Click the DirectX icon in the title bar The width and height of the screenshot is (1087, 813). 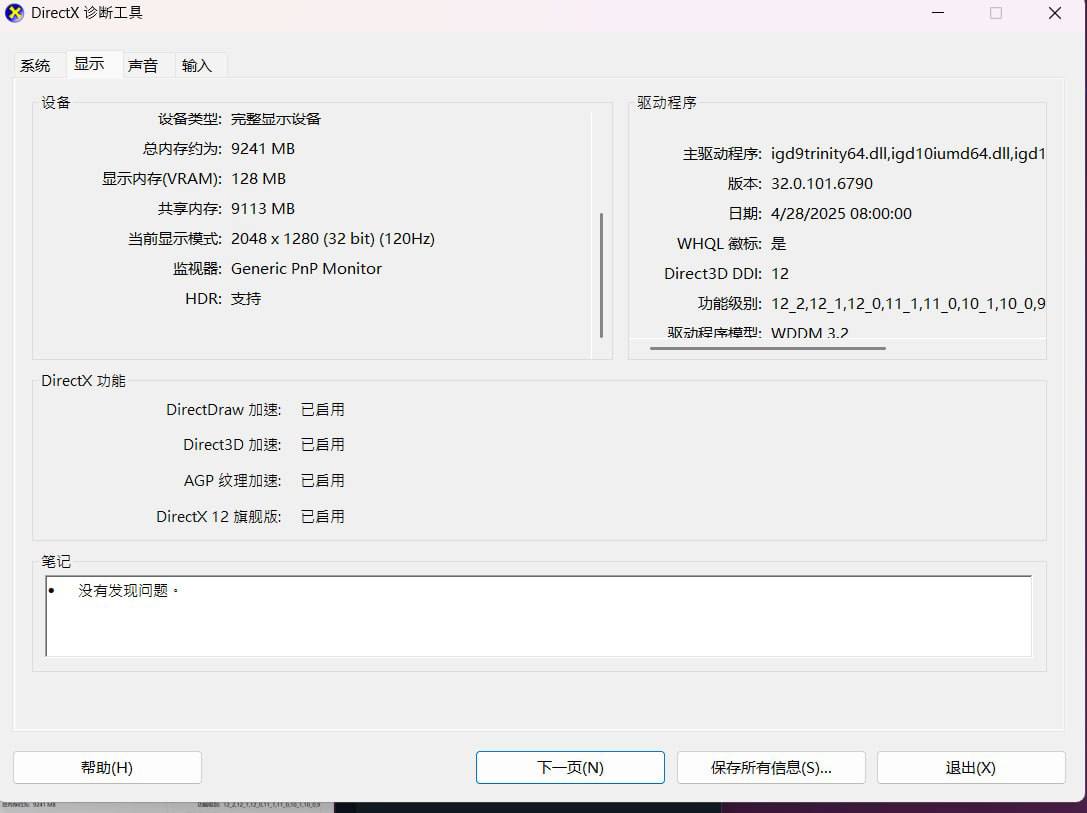[x=15, y=13]
